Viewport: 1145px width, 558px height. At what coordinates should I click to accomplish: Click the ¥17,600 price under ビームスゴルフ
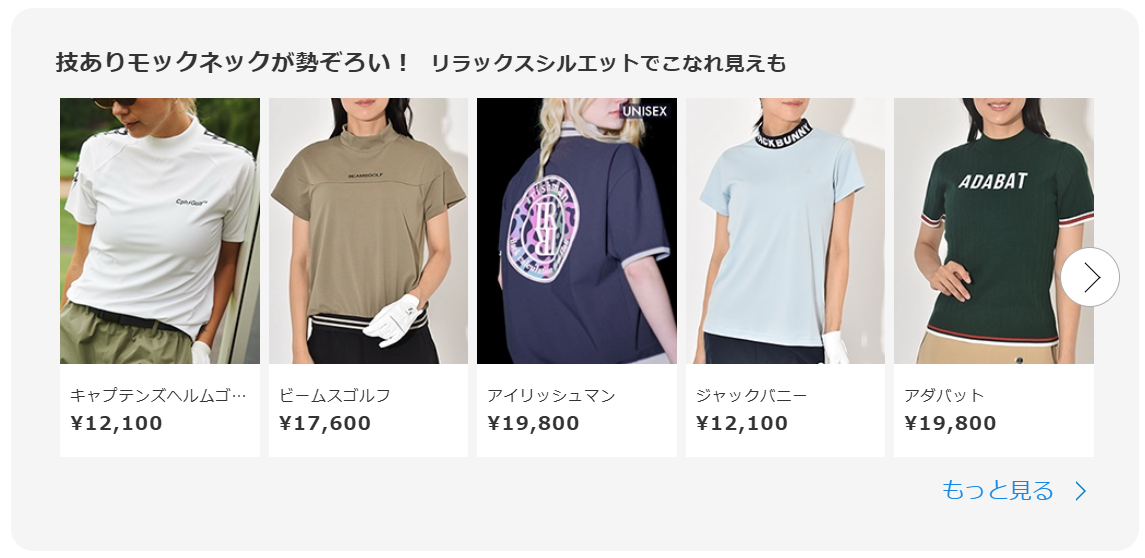(x=325, y=424)
